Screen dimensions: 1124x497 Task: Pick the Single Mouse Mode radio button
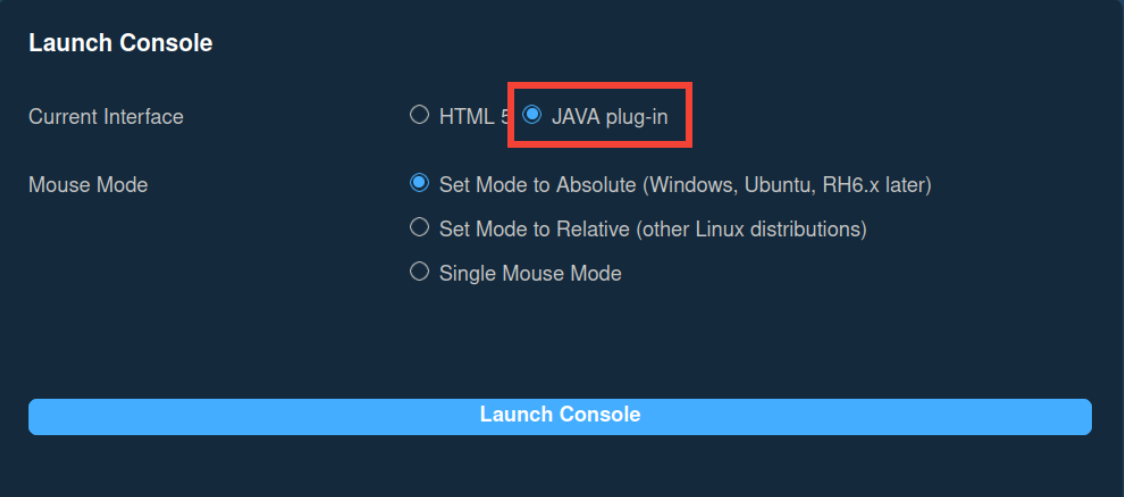pos(420,272)
